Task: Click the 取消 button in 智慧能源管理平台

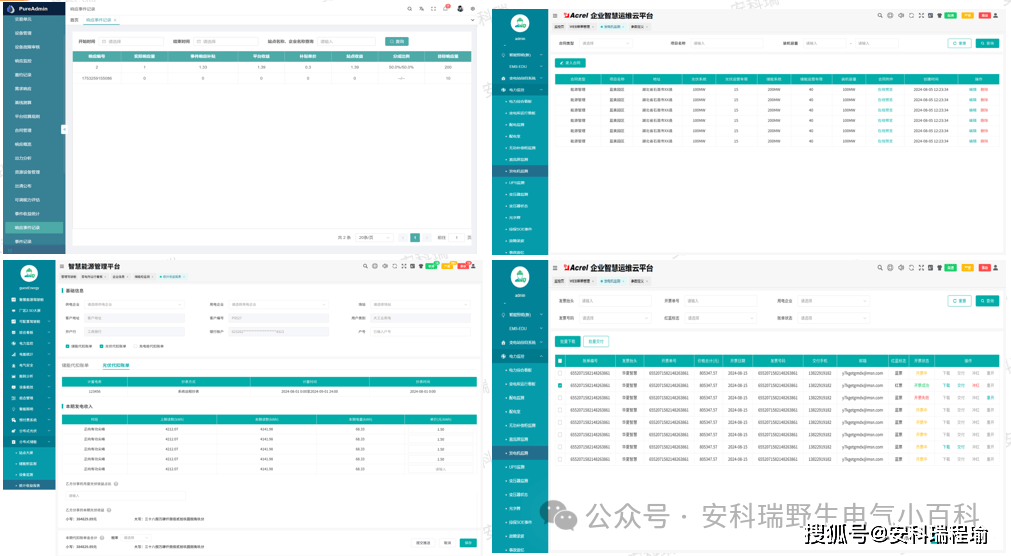Action: coord(447,543)
